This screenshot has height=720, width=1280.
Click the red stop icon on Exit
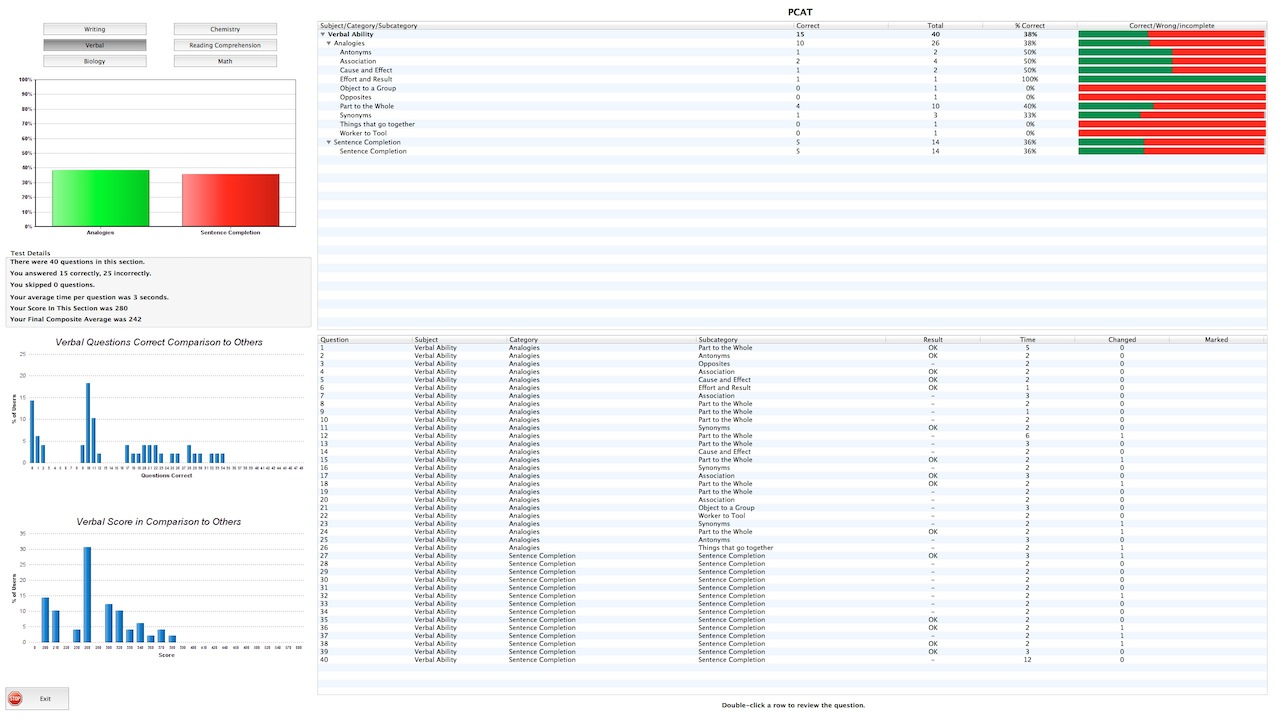click(x=15, y=698)
